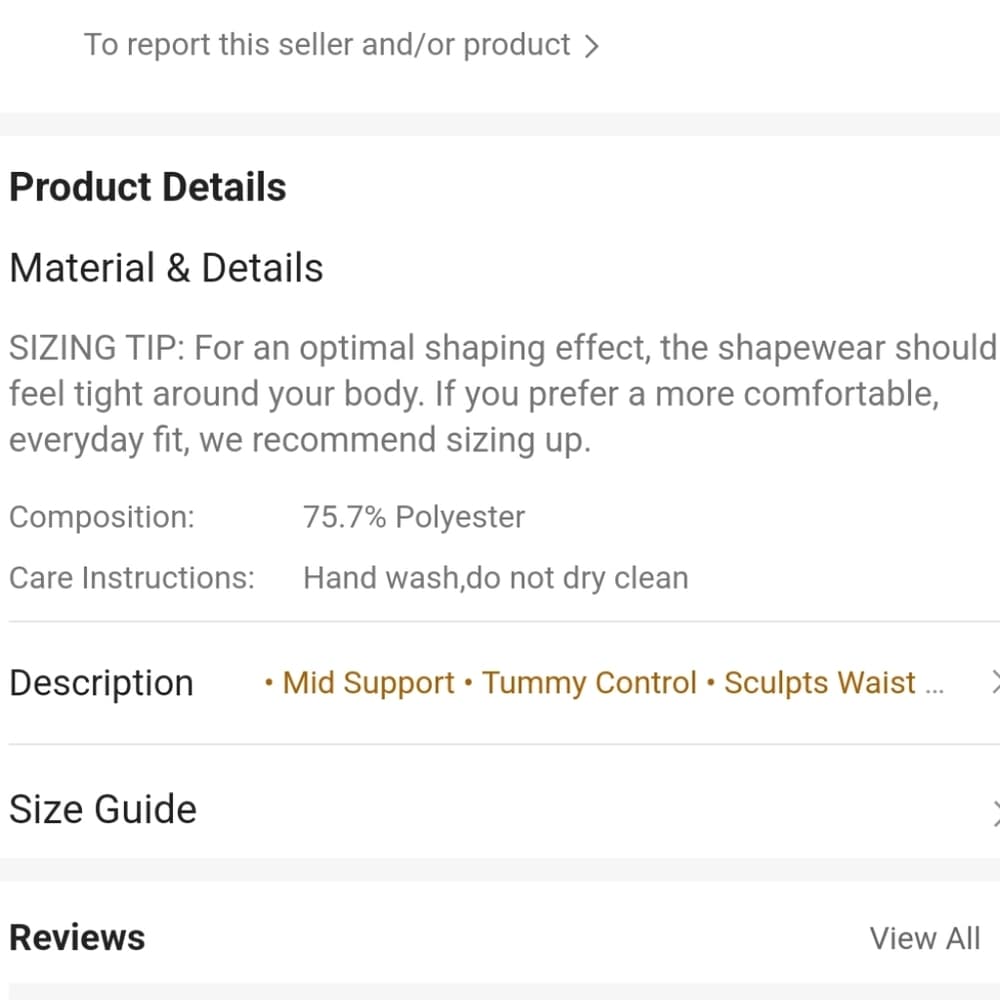
Task: Tap the gray divider above Product Details
Action: tap(500, 124)
